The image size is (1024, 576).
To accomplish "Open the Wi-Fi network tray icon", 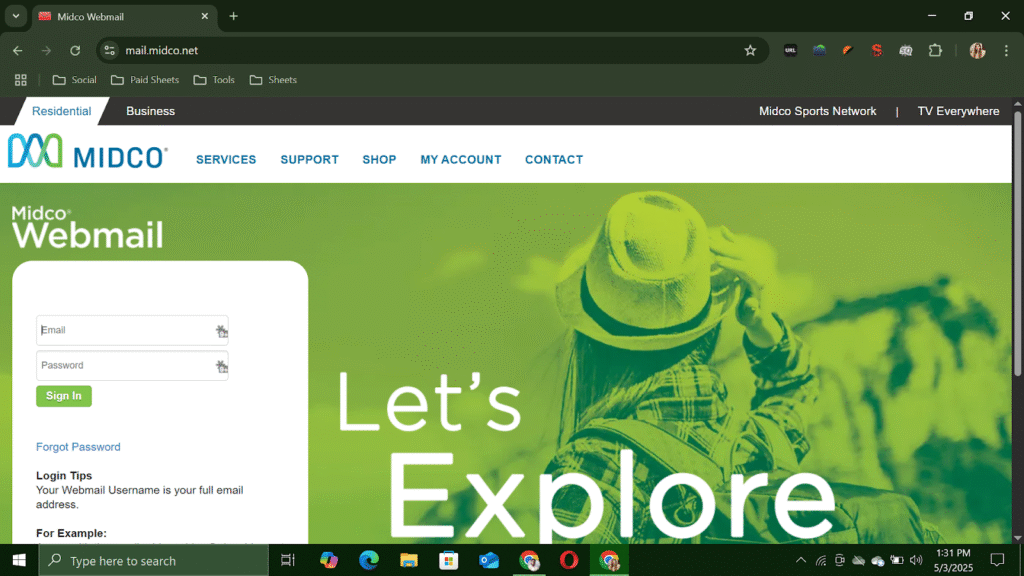I will [821, 560].
